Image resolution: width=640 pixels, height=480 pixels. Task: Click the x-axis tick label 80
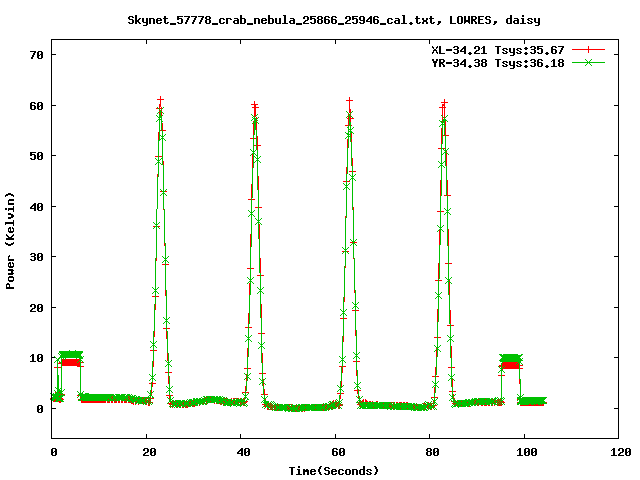432,452
